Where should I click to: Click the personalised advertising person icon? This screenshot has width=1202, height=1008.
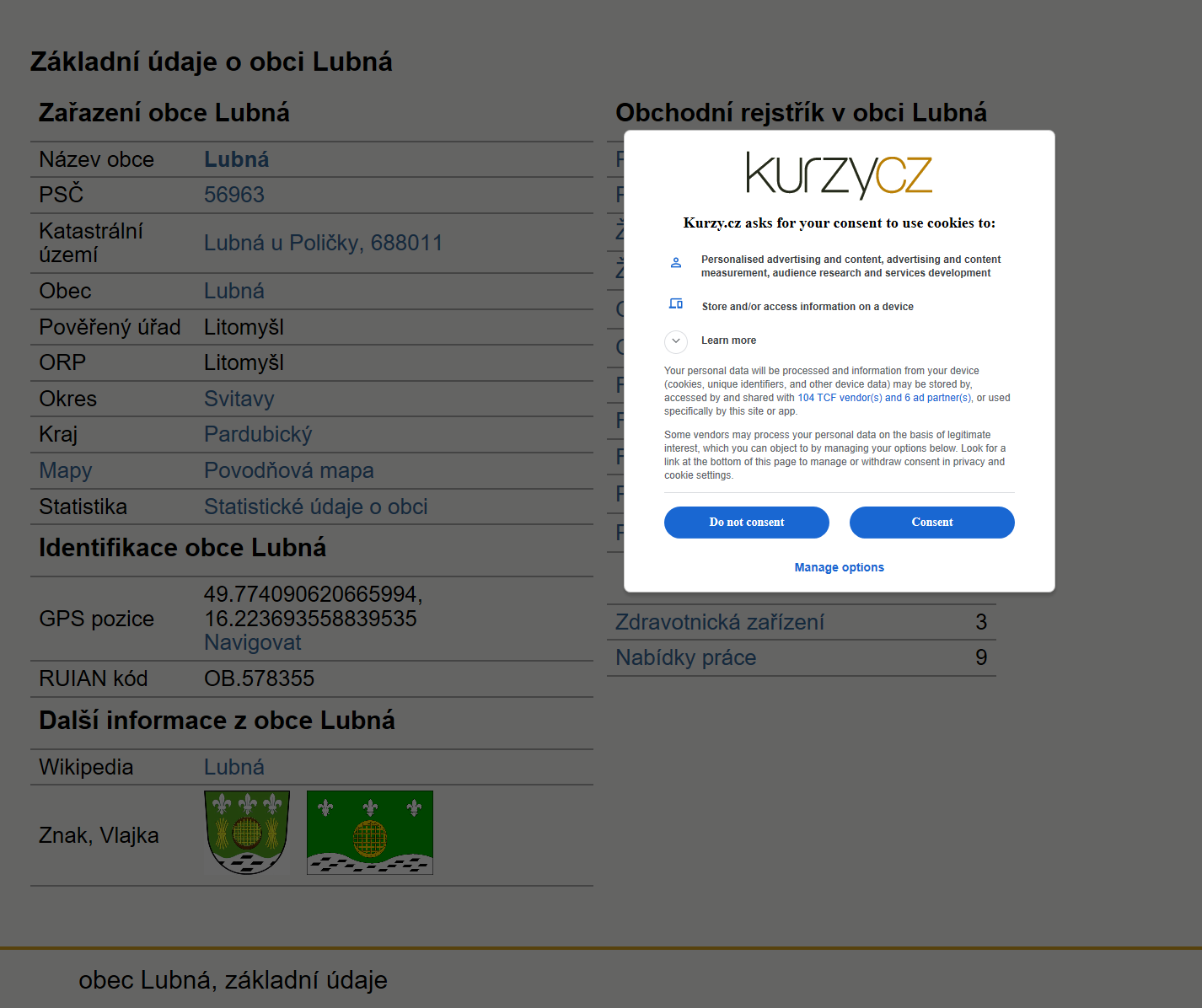point(676,263)
